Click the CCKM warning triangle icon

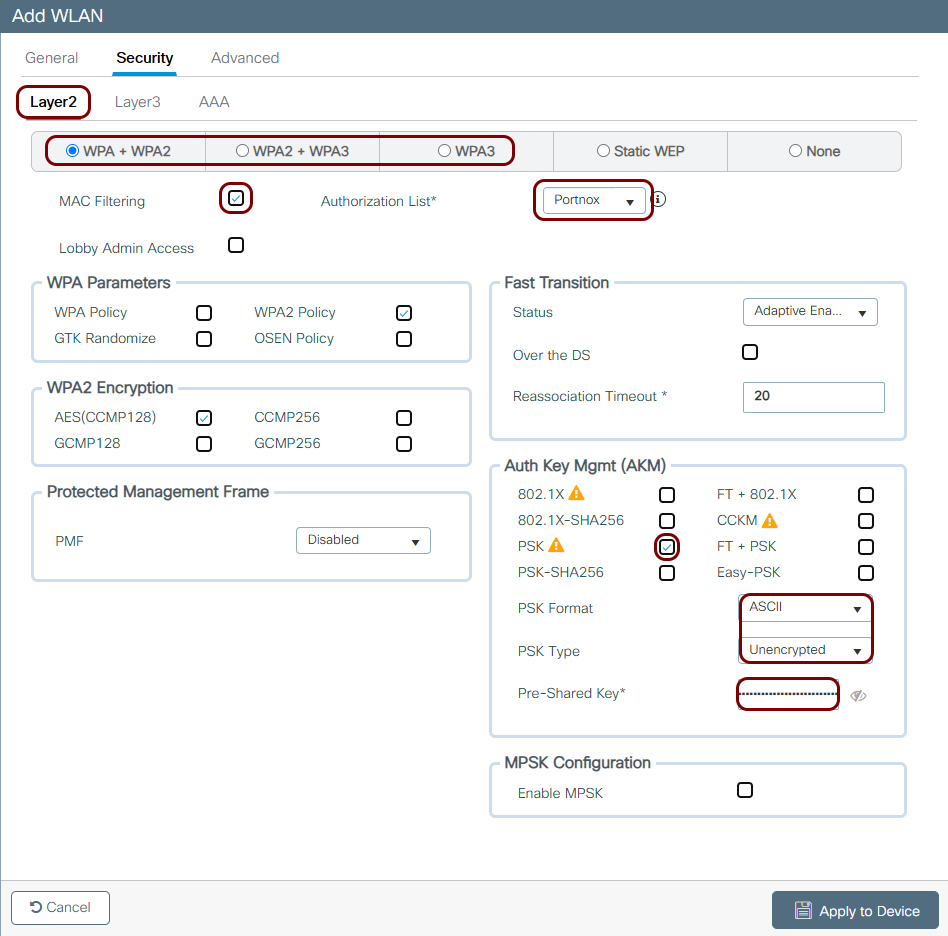coord(769,520)
